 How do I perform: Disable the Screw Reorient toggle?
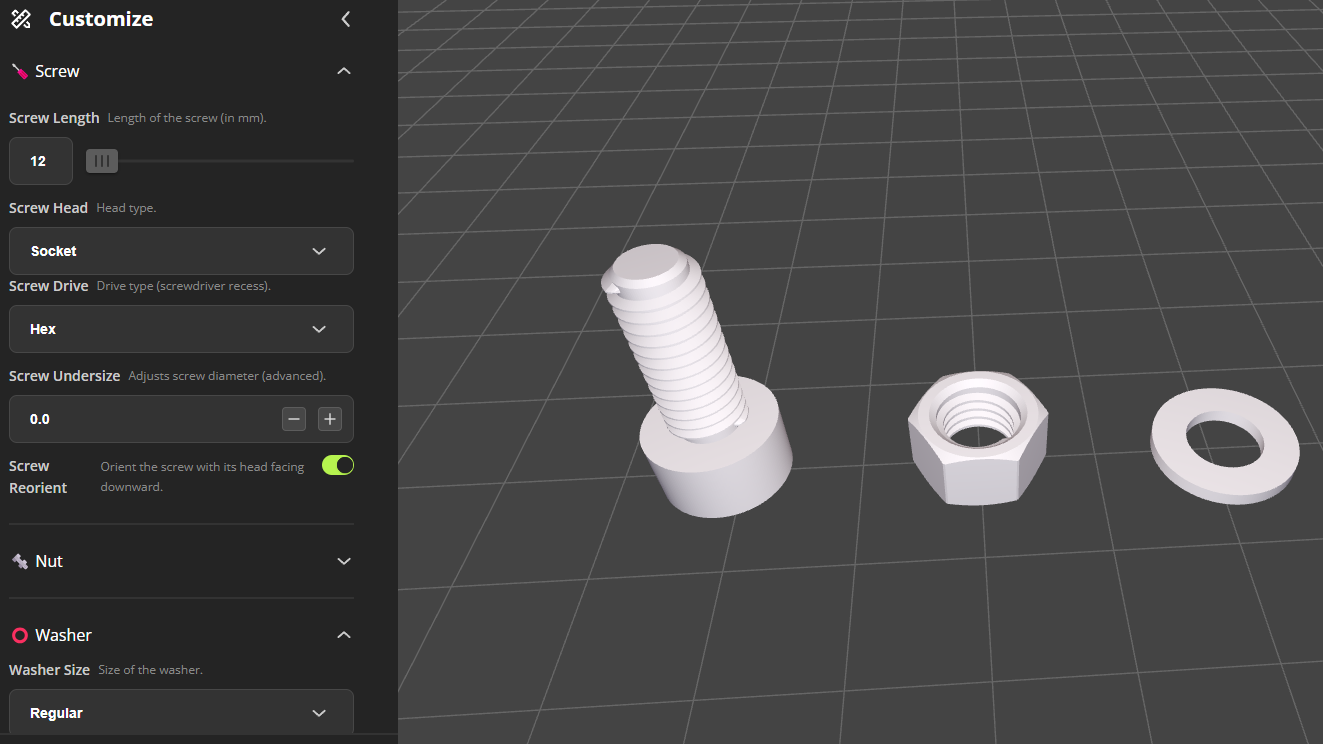pyautogui.click(x=338, y=465)
